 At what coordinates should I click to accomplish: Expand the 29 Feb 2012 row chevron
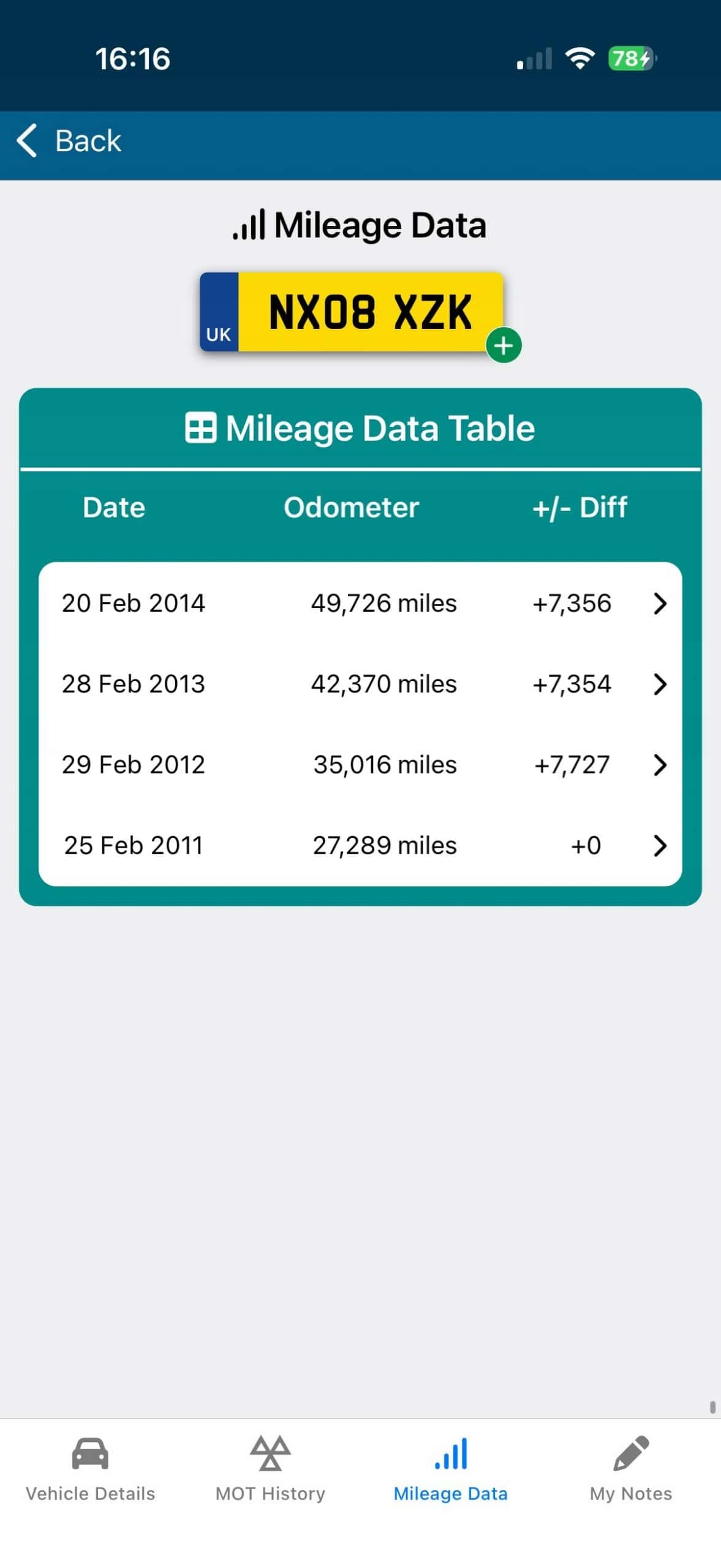click(660, 765)
